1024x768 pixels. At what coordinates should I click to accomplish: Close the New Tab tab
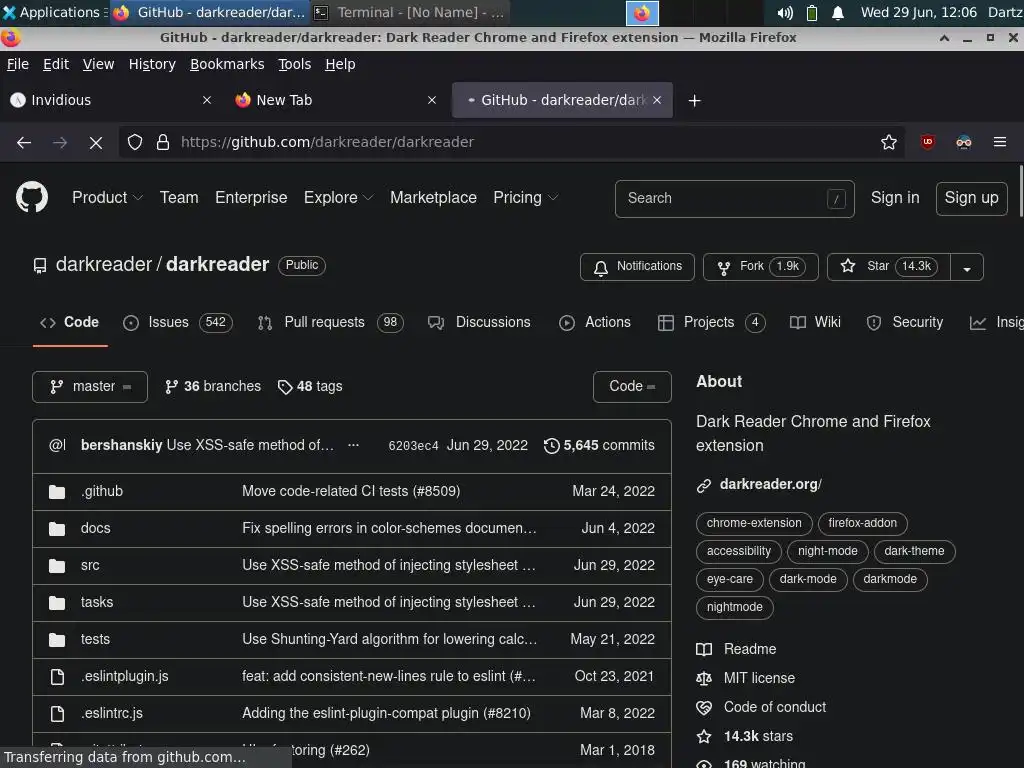pos(432,100)
